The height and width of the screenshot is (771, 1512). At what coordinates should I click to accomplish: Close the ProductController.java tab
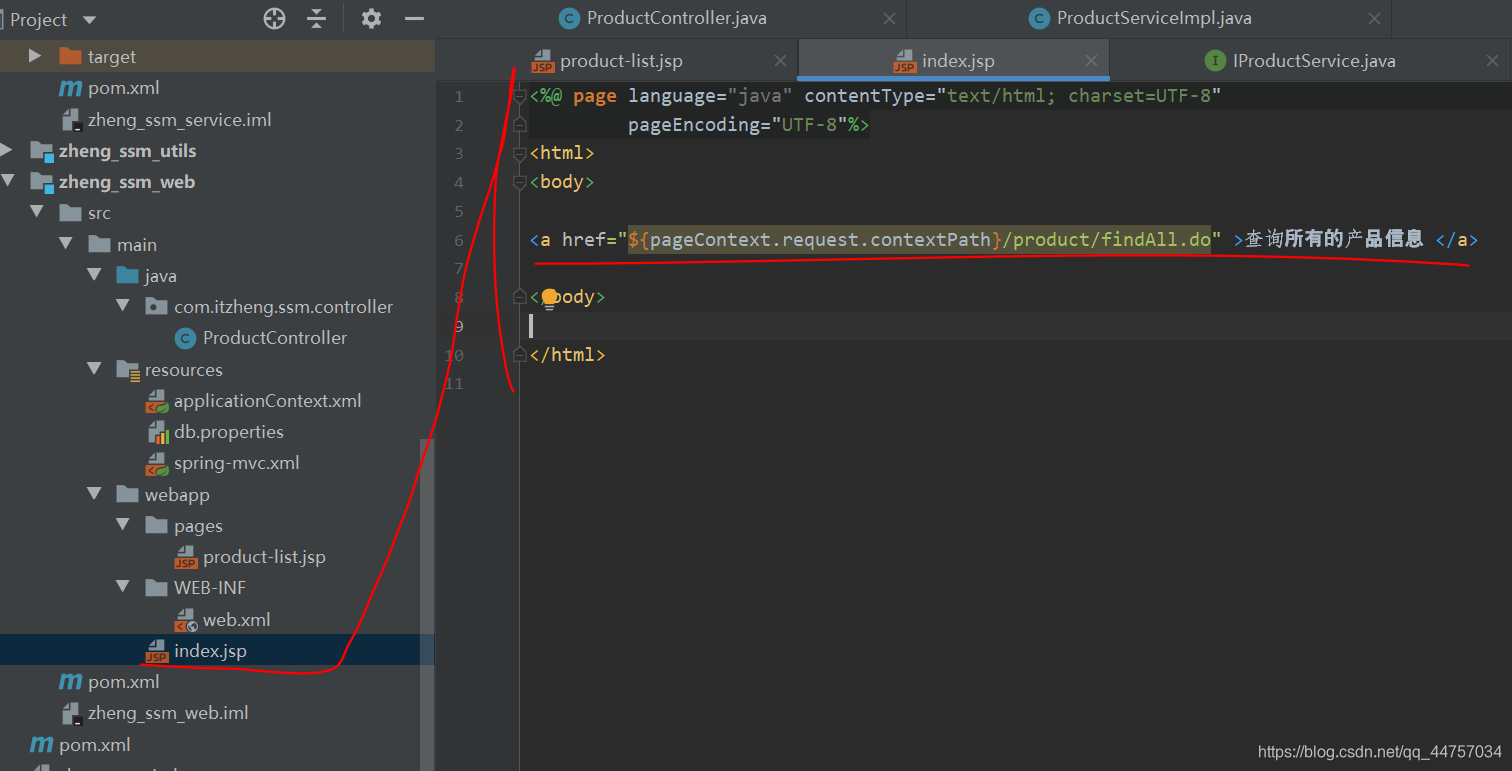pyautogui.click(x=890, y=19)
